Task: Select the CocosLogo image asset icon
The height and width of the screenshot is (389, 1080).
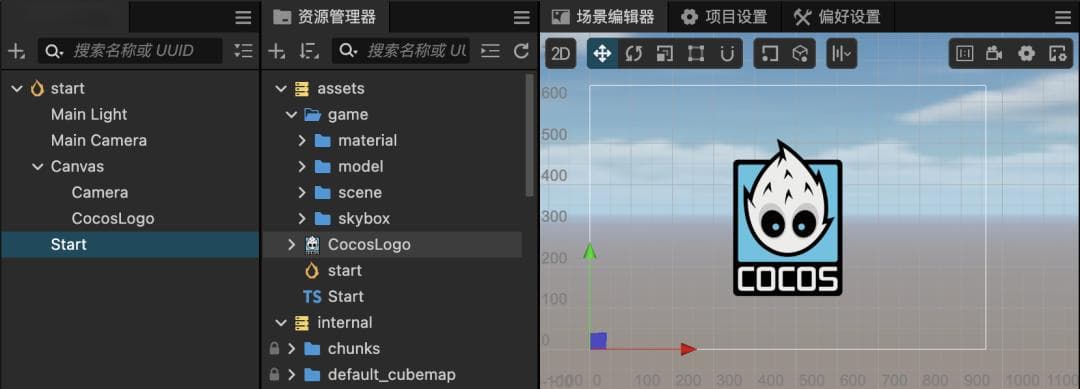Action: coord(312,244)
